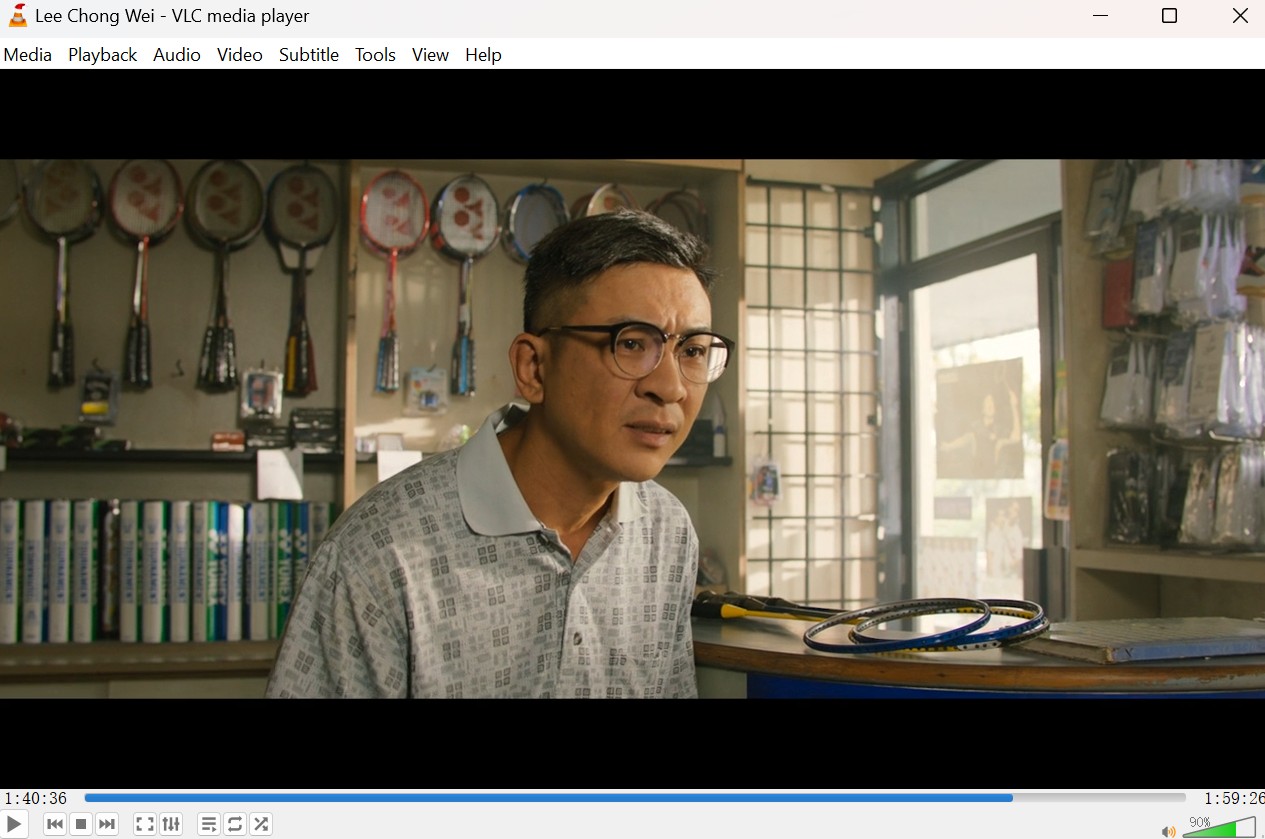Screen dimensions: 1265x839
Task: Open the View menu
Action: (430, 55)
